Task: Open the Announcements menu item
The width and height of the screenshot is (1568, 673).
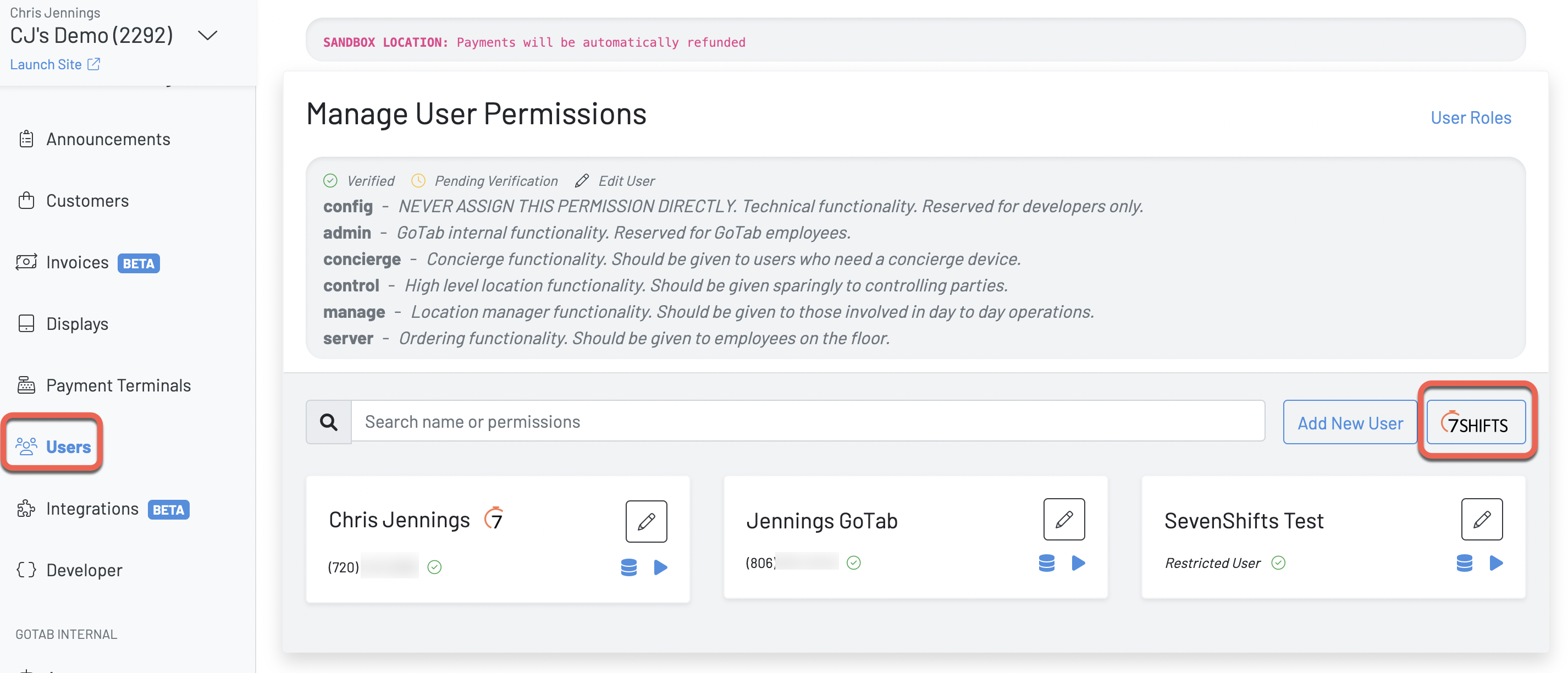Action: (x=108, y=139)
